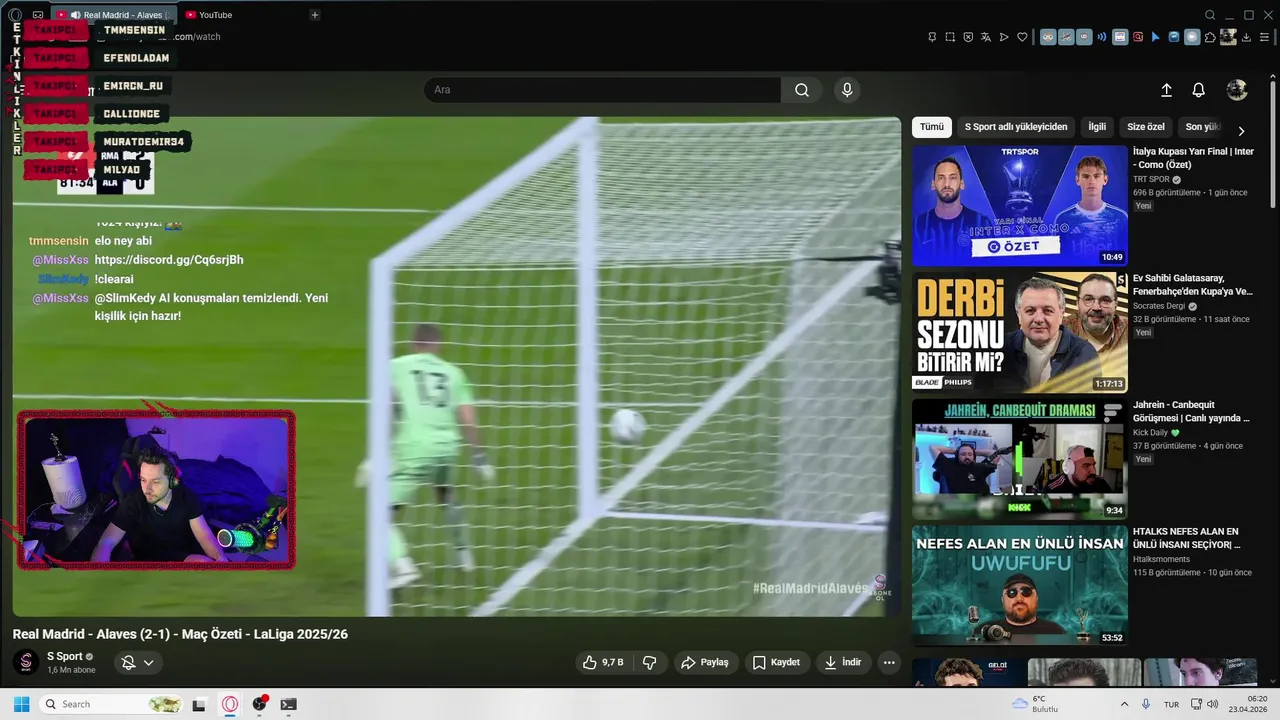This screenshot has width=1280, height=720.
Task: Click the İndir download button
Action: 842,662
